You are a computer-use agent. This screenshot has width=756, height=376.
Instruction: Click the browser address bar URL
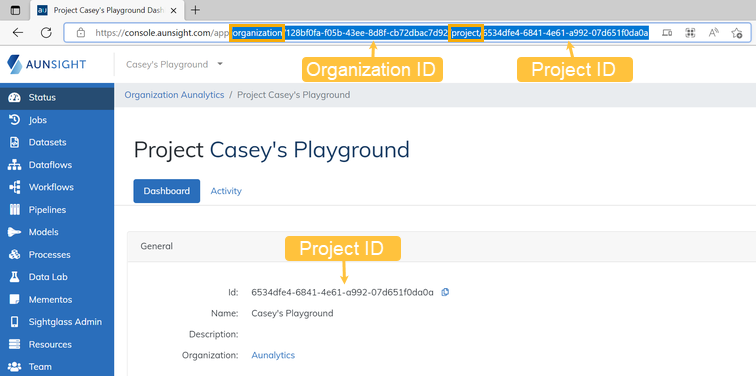pyautogui.click(x=371, y=33)
